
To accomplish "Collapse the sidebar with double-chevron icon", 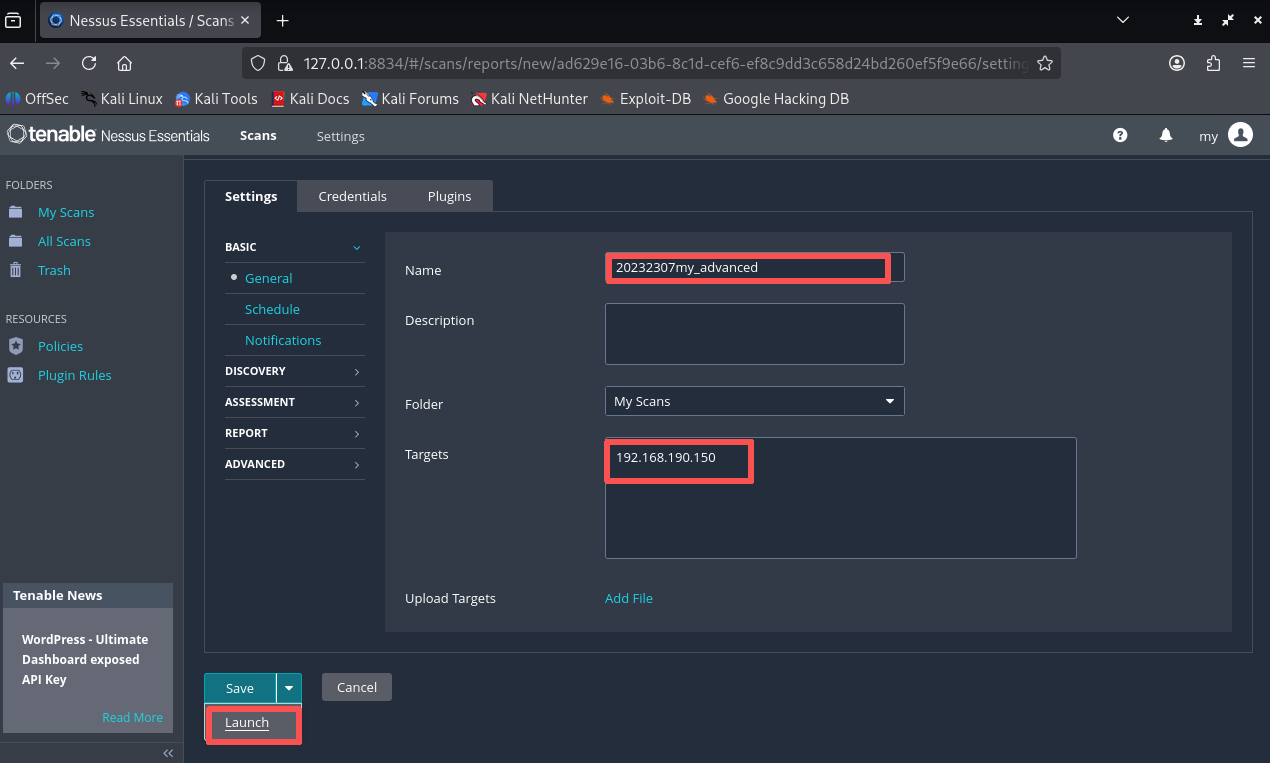I will (x=168, y=753).
